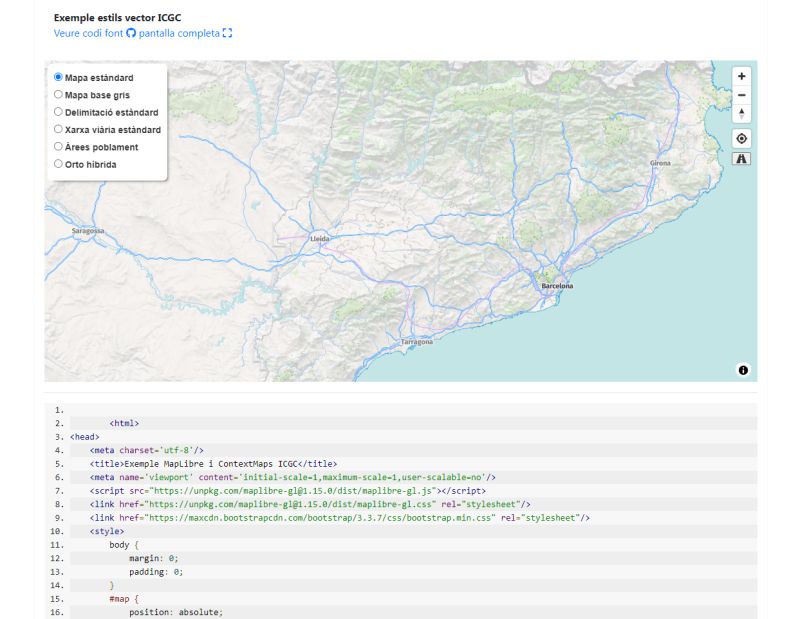
Task: Switch to the Orto hibrida basemap
Action: (57, 164)
